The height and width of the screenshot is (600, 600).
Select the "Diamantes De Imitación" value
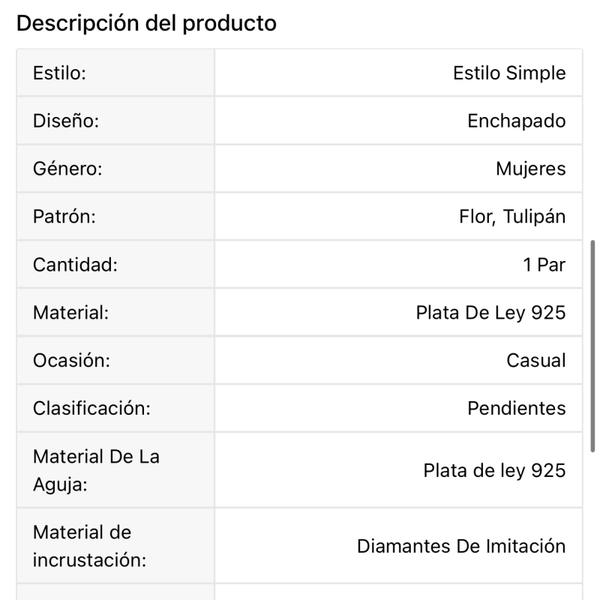461,546
